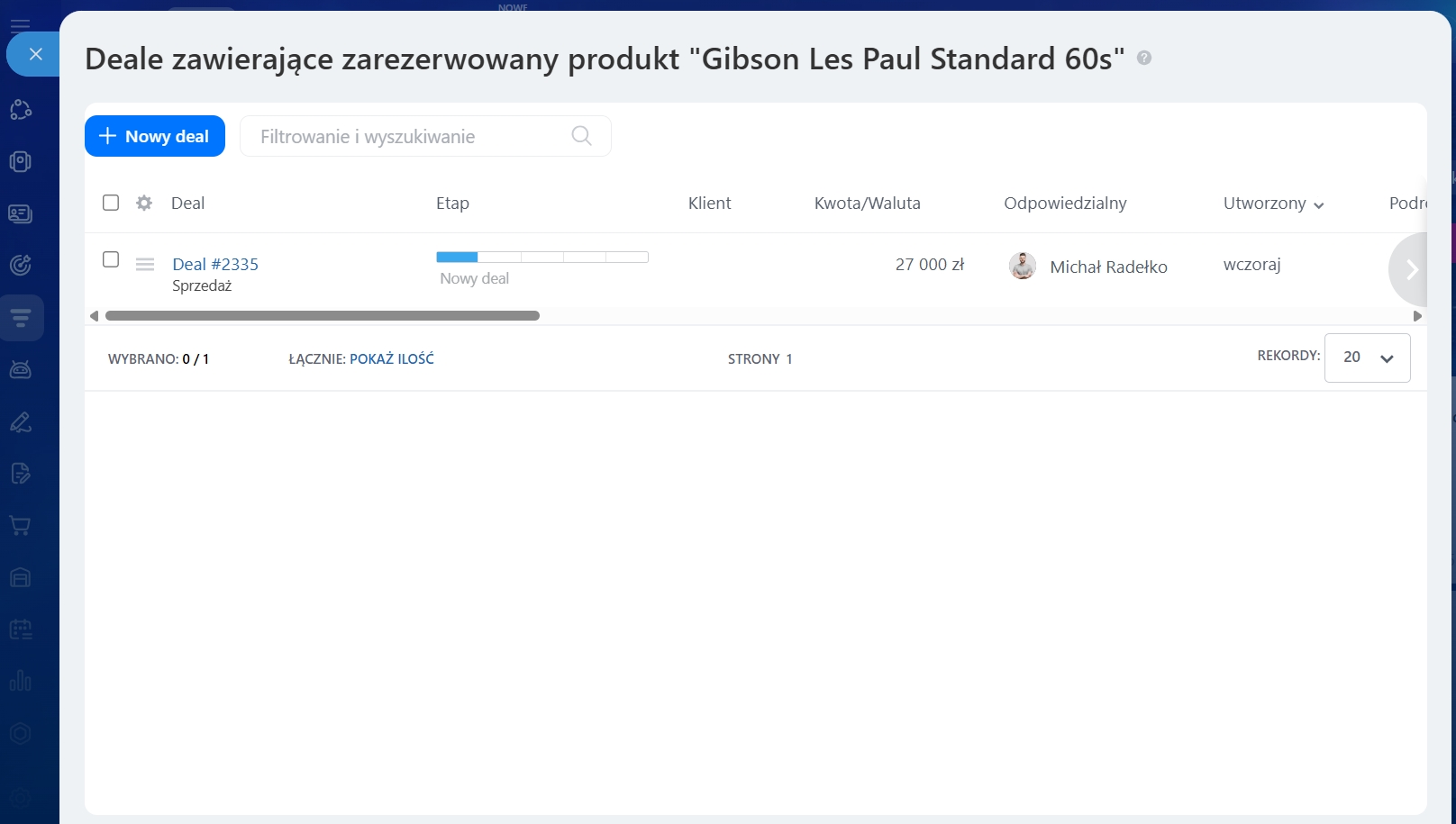Open the robot automation sidebar icon
Image resolution: width=1456 pixels, height=824 pixels.
click(21, 369)
